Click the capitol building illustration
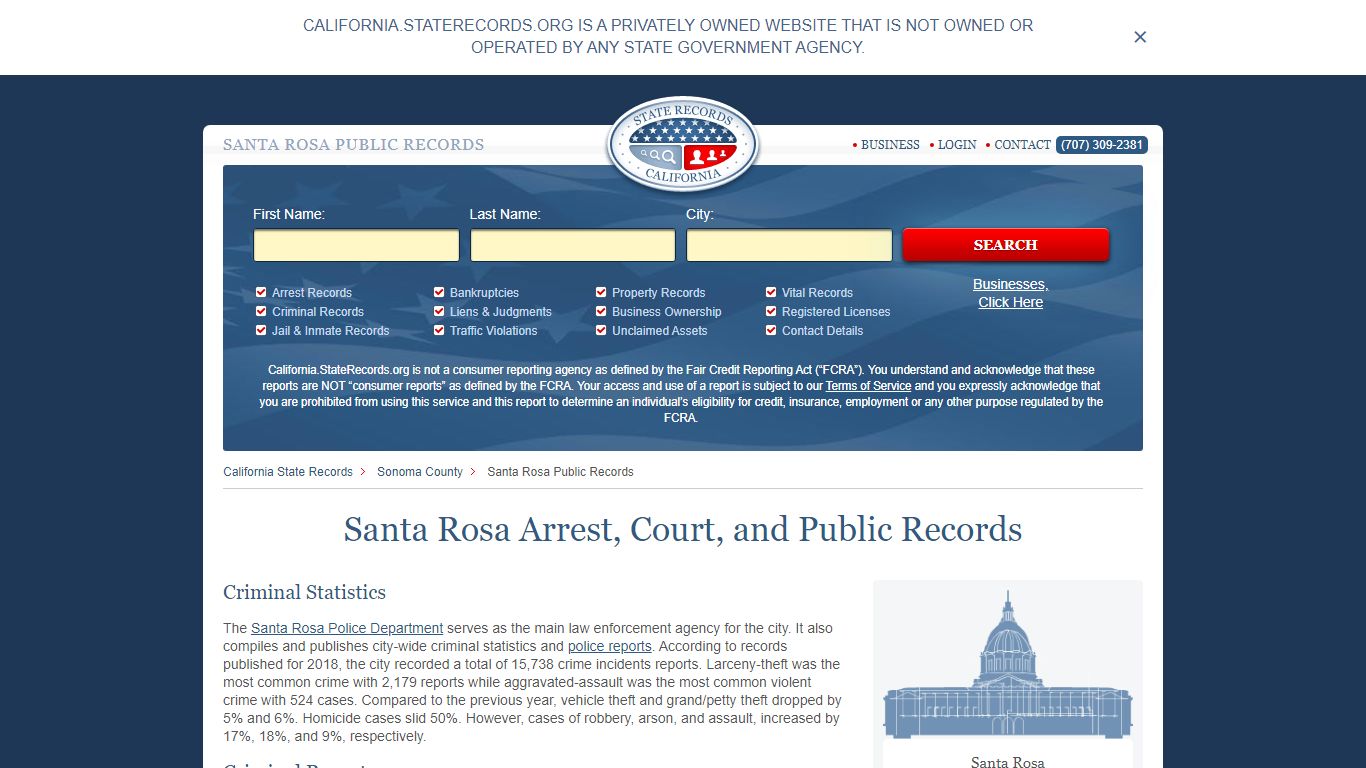The height and width of the screenshot is (768, 1366). [1008, 666]
